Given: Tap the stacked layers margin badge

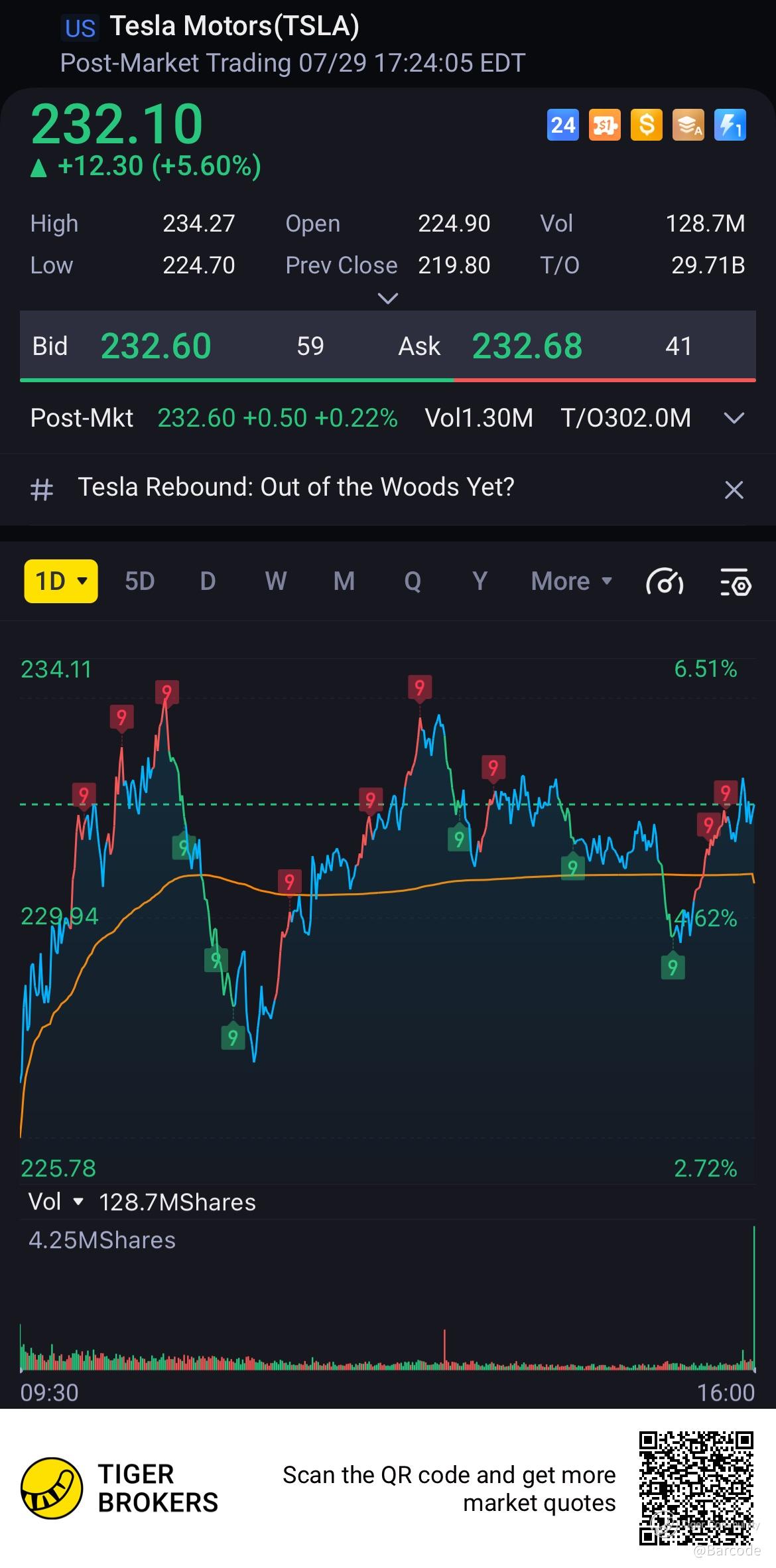Looking at the screenshot, I should click(x=688, y=125).
